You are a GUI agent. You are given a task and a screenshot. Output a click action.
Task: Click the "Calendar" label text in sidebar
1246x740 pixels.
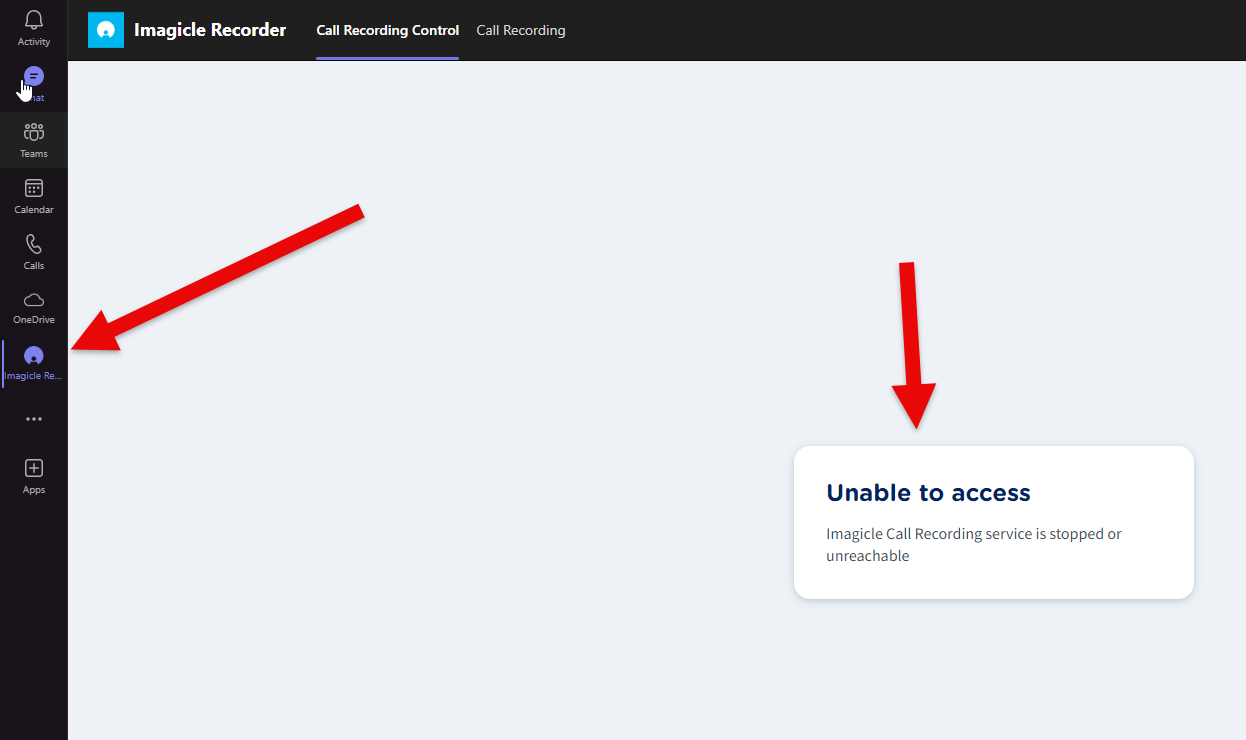click(x=34, y=210)
